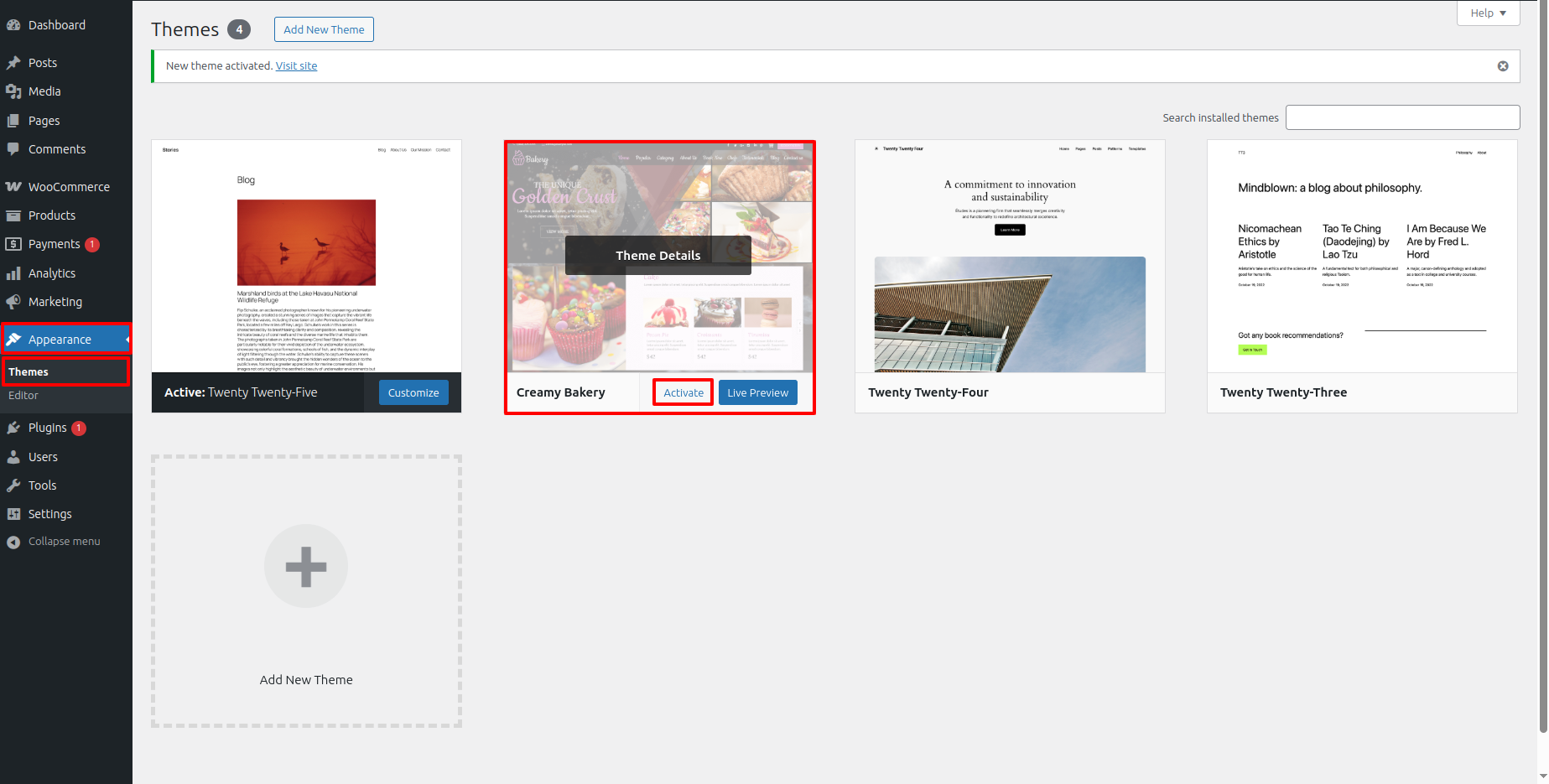The image size is (1549, 784).
Task: Click the Collapse menu label
Action: [65, 542]
